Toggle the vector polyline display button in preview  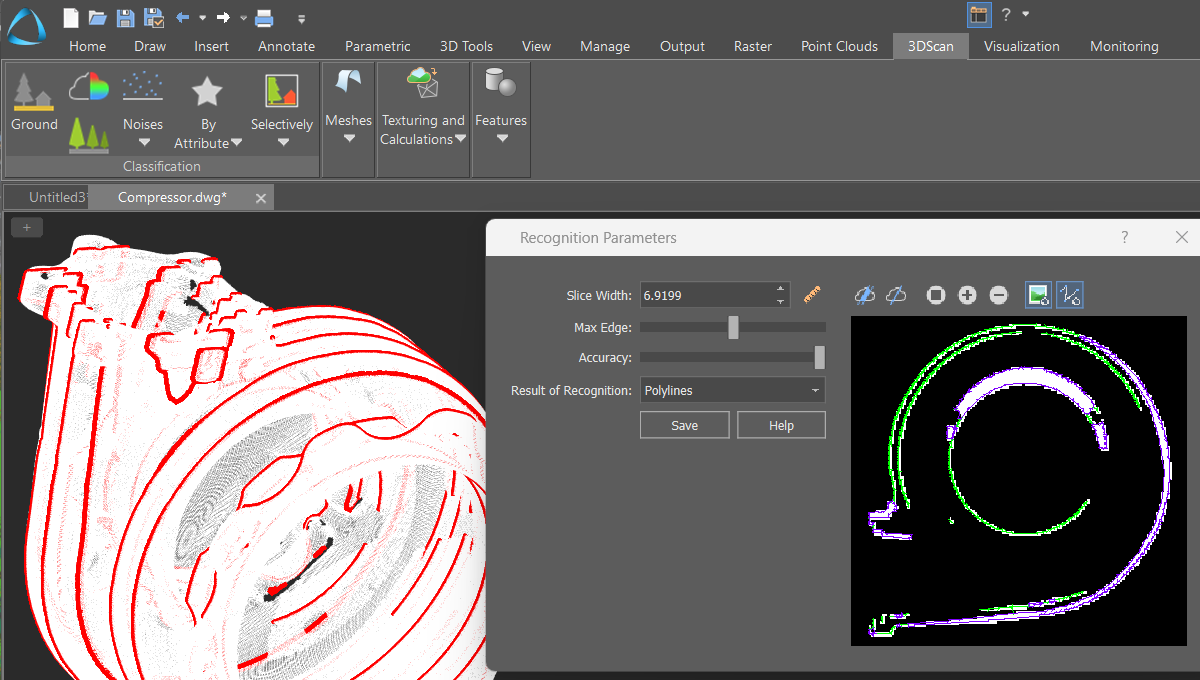pos(1070,295)
